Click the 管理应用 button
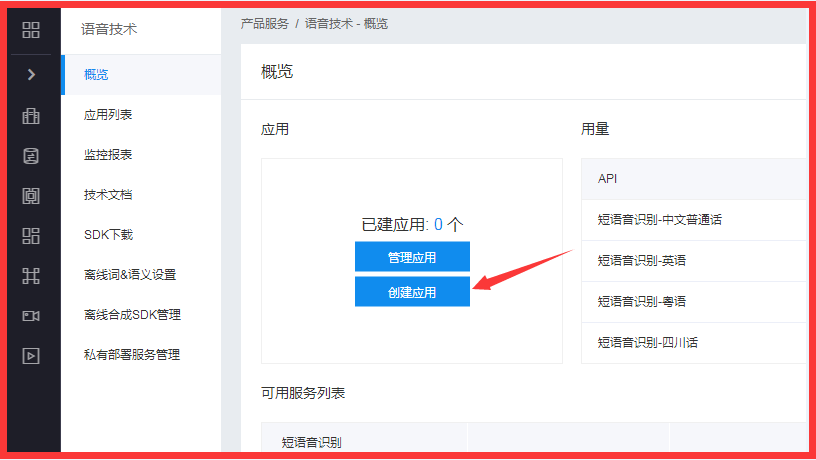The height and width of the screenshot is (460, 816). click(x=412, y=257)
